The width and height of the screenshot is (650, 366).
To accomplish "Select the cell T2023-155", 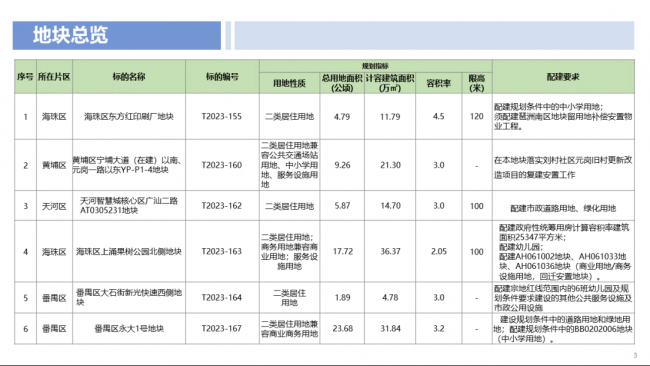I will 222,116.
